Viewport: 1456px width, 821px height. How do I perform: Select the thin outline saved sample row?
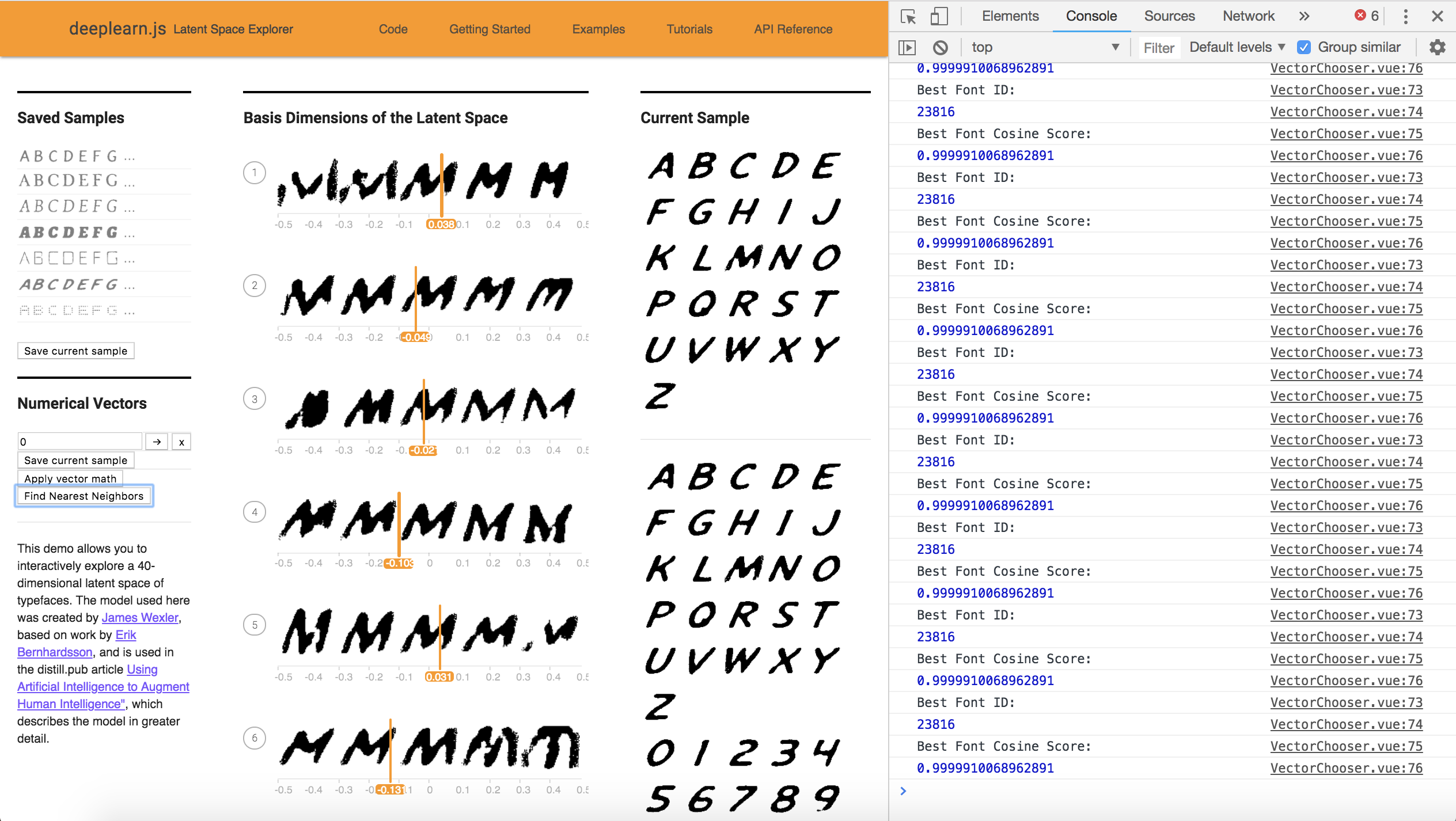(x=104, y=258)
